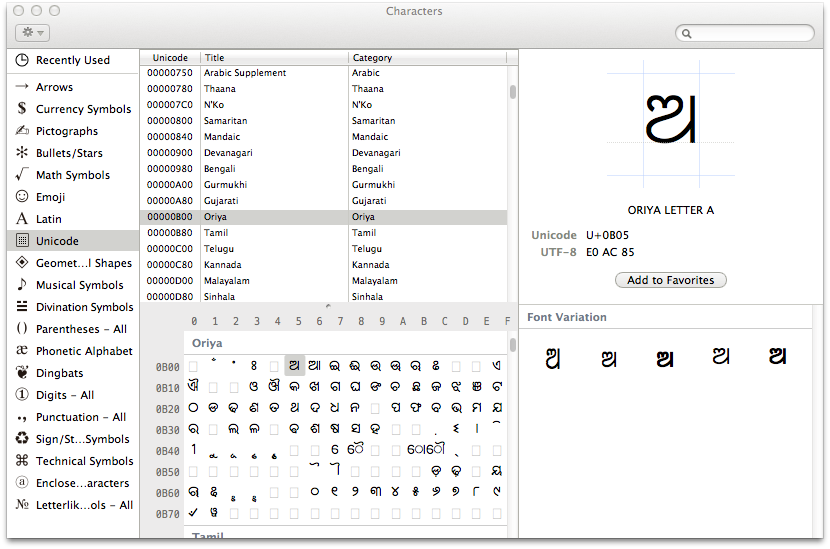The width and height of the screenshot is (830, 549).
Task: Pick the last Font Variation glyph
Action: pyautogui.click(x=777, y=357)
